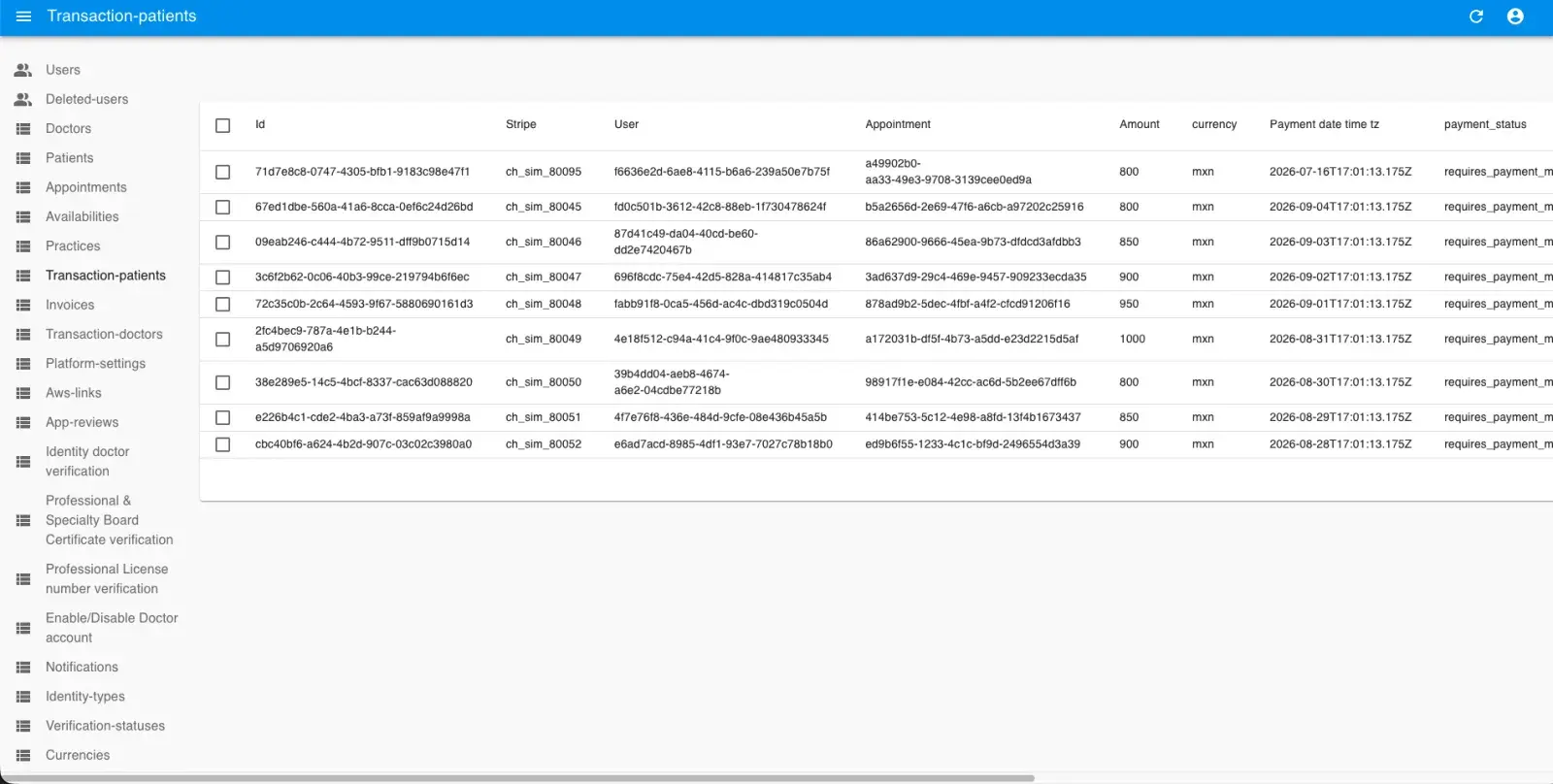Click the list icon beside App-reviews
The image size is (1553, 784).
[23, 423]
